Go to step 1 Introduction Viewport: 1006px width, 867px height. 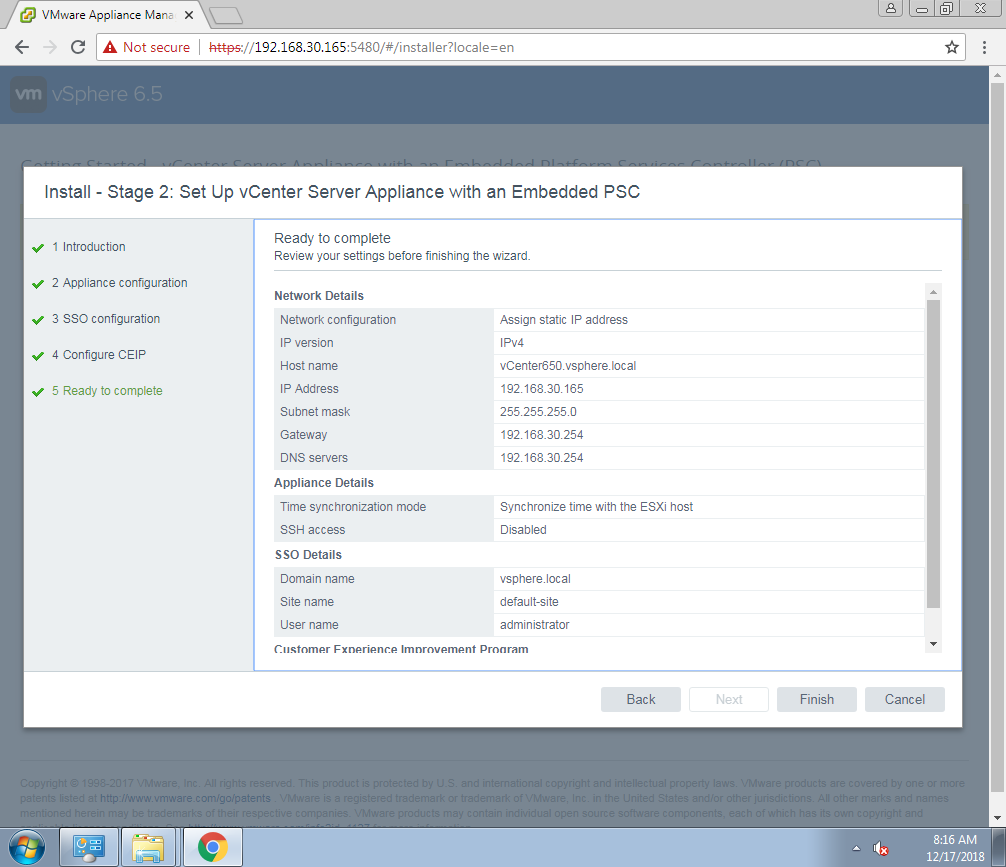(x=89, y=246)
